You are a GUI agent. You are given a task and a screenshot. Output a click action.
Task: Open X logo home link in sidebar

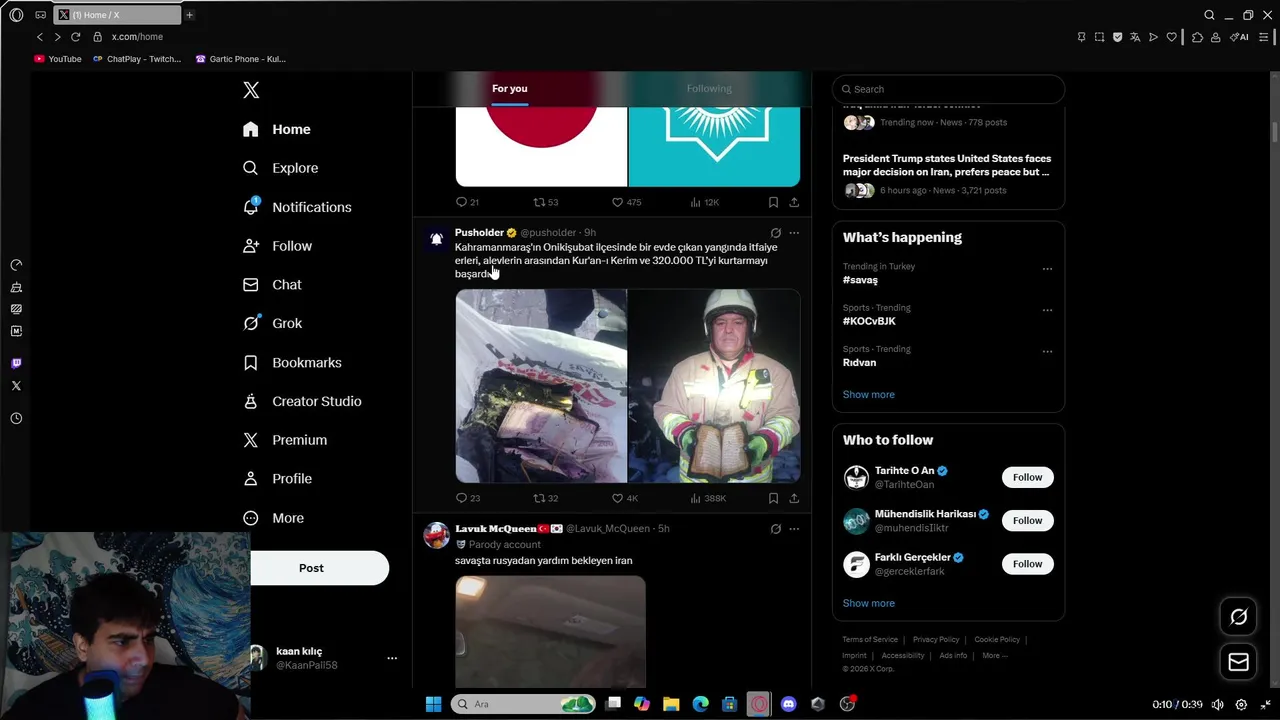pyautogui.click(x=251, y=90)
